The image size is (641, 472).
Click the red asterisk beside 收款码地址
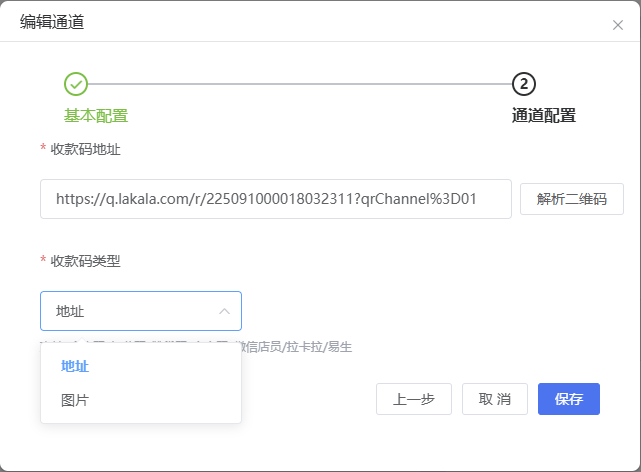43,149
